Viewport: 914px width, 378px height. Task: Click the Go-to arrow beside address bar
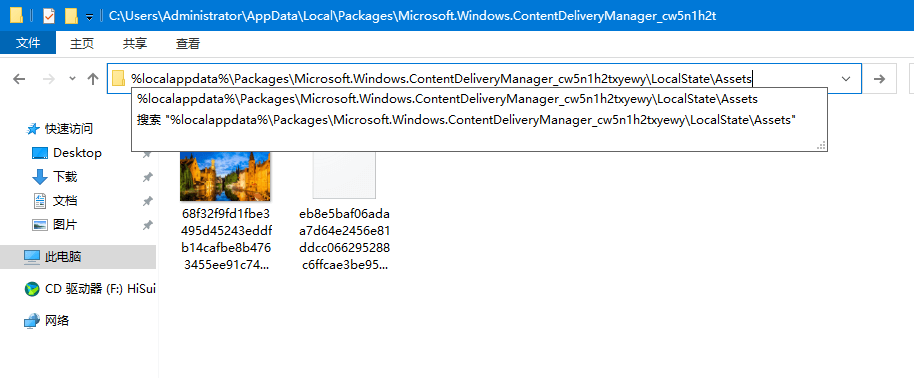click(880, 79)
